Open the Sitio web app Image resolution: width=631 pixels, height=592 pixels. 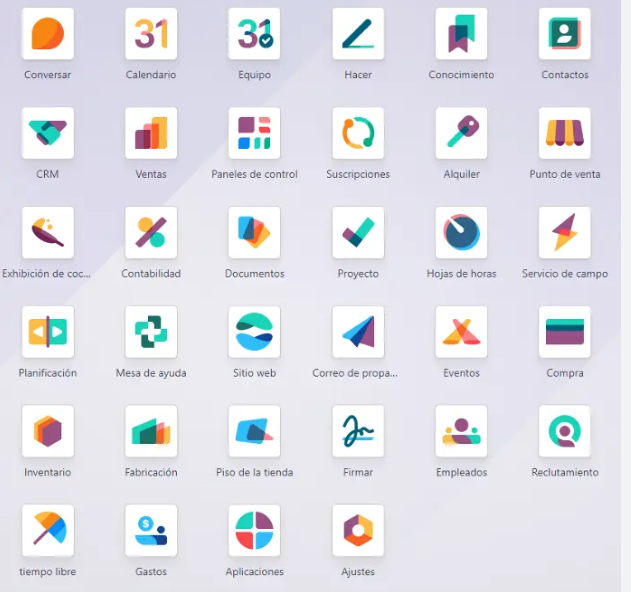click(x=254, y=332)
